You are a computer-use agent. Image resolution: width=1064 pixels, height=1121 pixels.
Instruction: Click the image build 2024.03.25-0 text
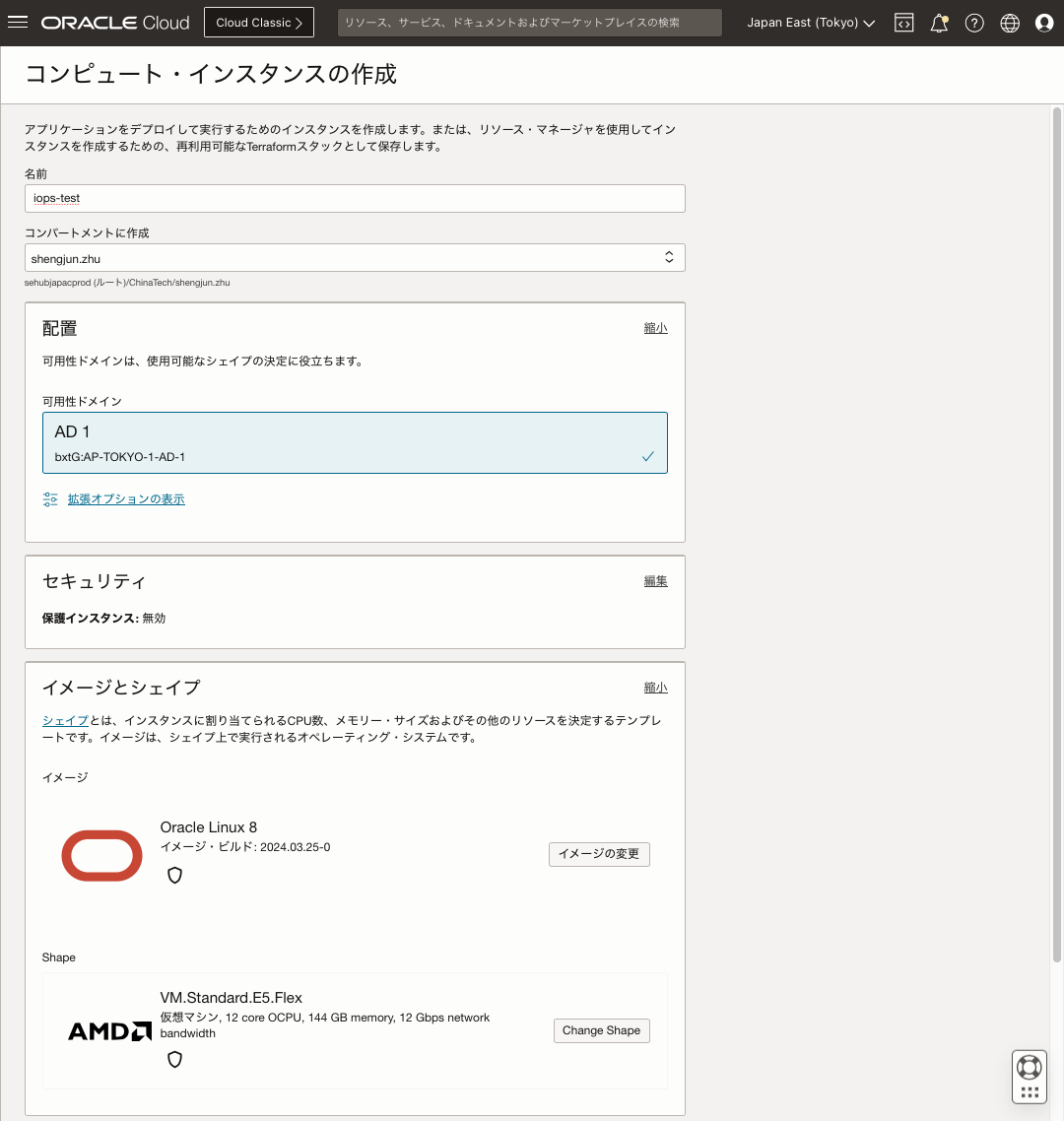[x=245, y=847]
